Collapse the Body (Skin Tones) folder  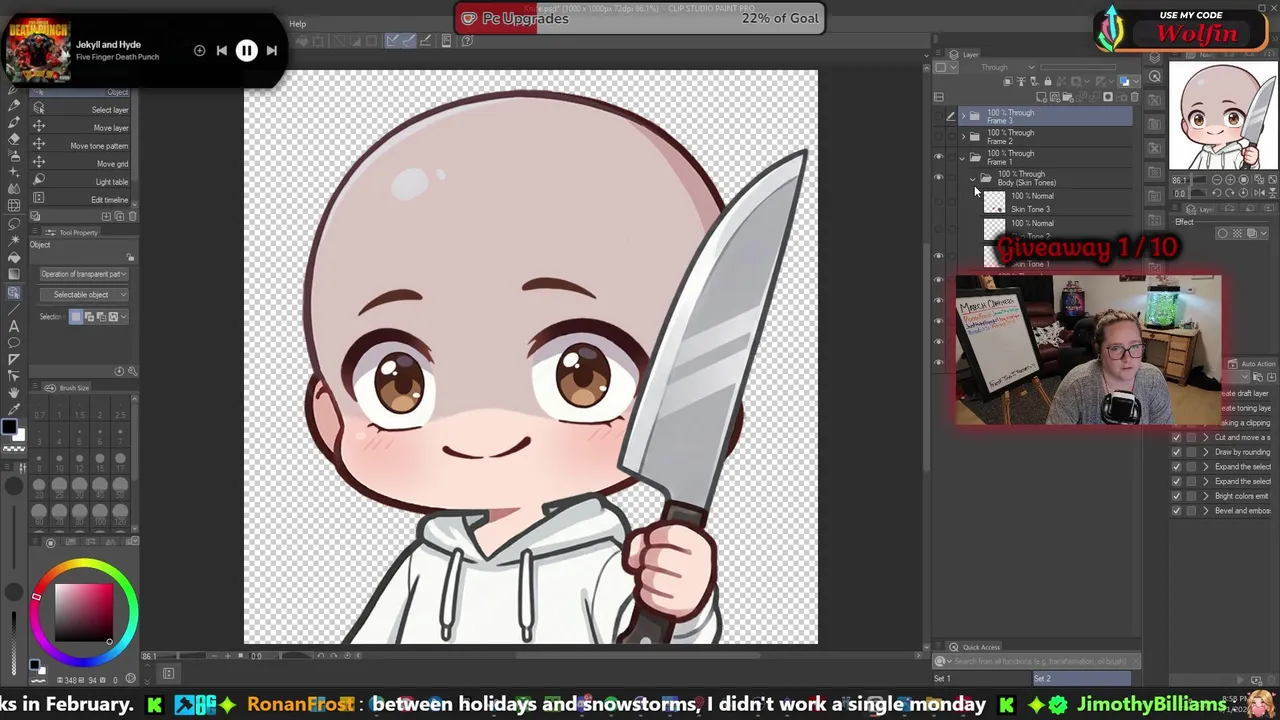pos(973,178)
